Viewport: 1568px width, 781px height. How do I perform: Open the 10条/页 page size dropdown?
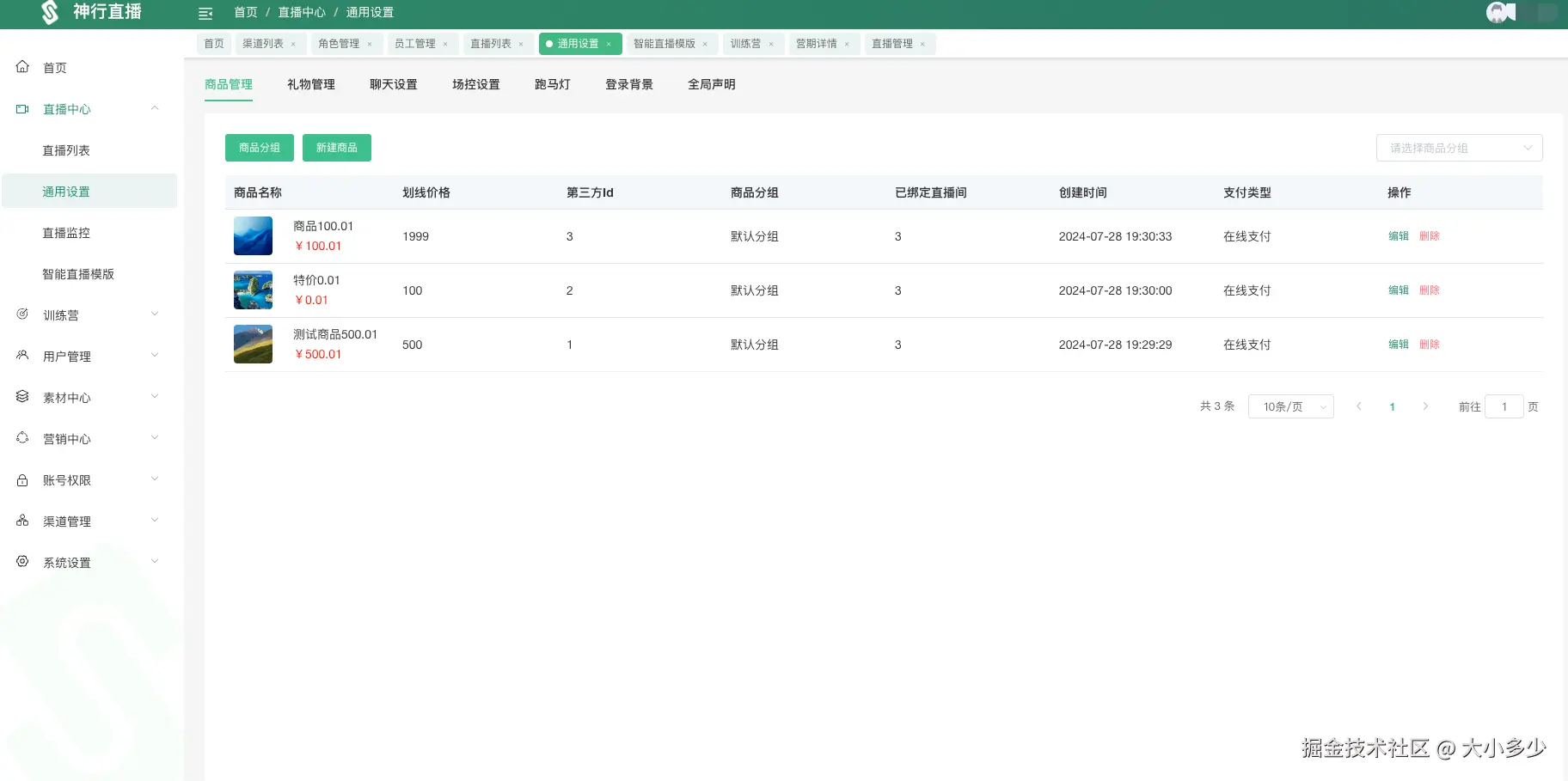(1290, 406)
